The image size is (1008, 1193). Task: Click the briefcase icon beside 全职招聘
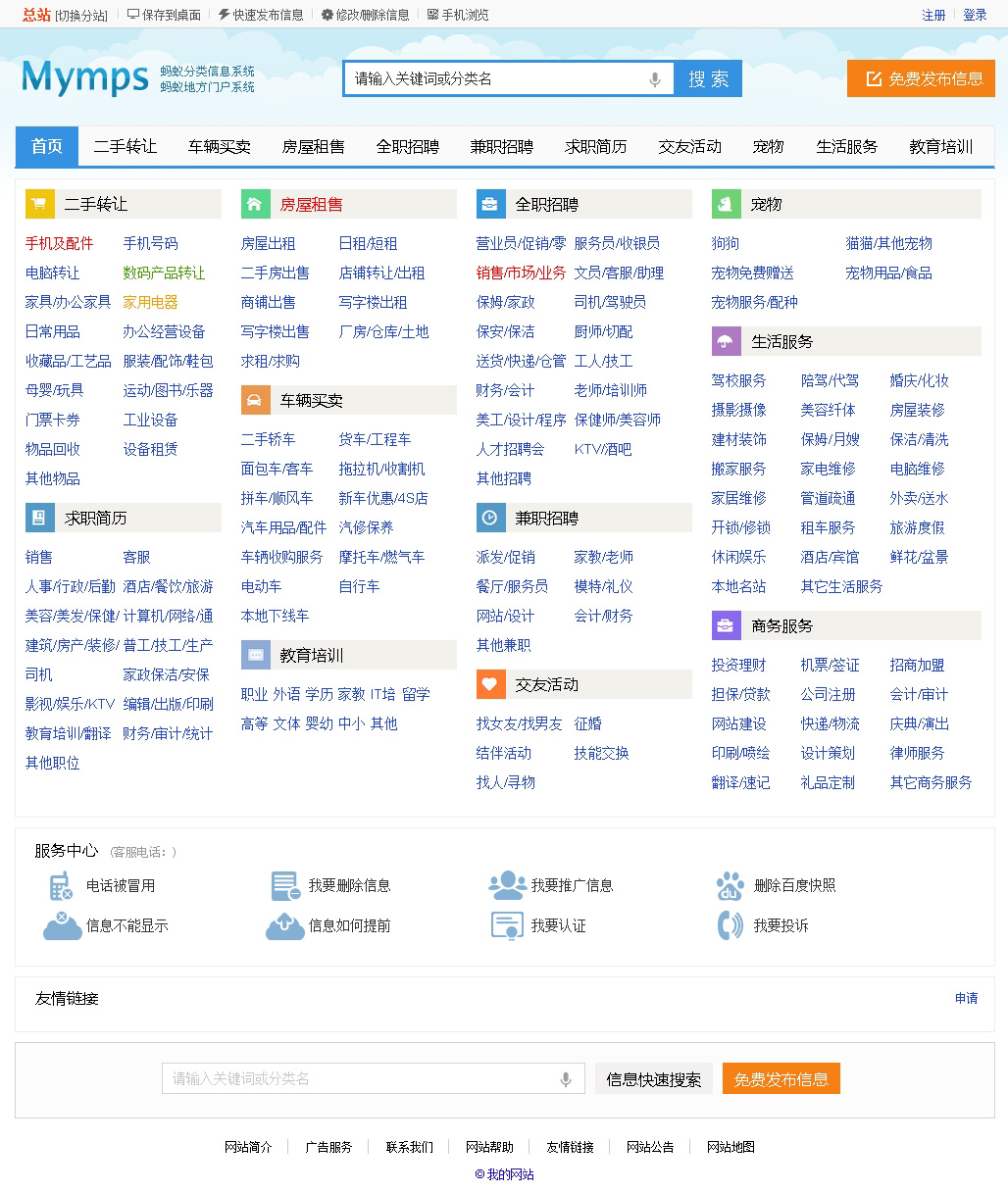click(x=490, y=204)
